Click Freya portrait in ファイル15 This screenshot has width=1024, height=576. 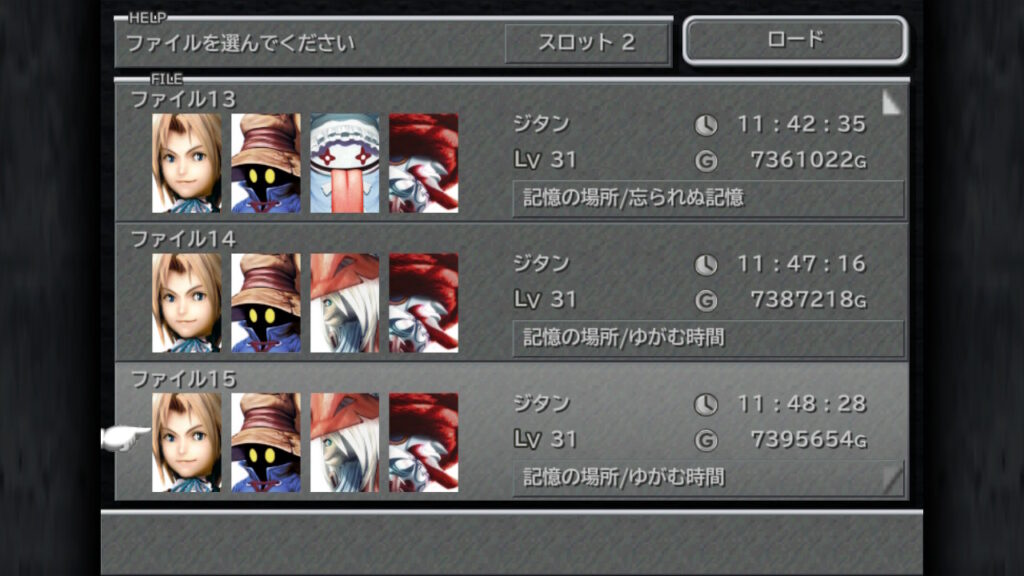[x=345, y=443]
